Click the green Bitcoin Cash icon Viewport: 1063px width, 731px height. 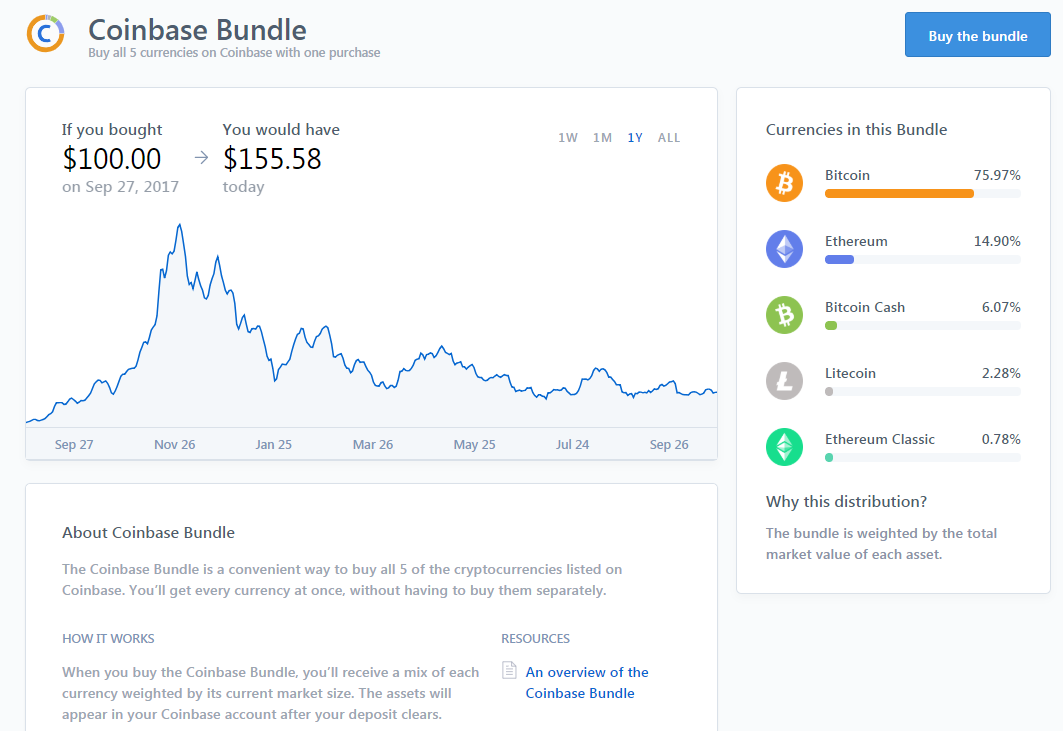[x=784, y=315]
